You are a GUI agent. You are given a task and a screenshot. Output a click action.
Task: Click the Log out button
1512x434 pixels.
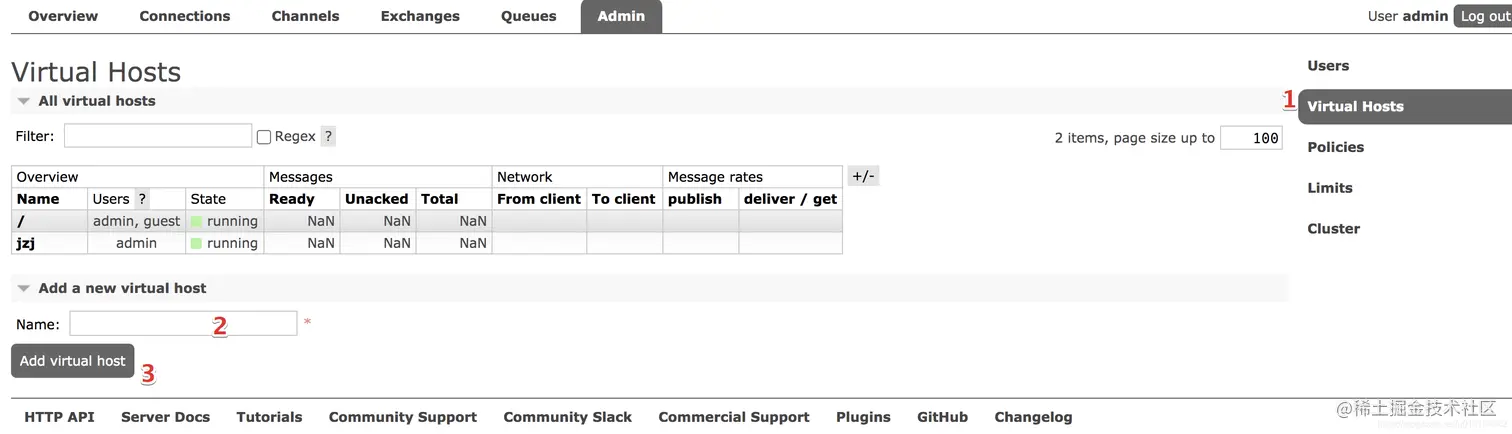(x=1483, y=16)
